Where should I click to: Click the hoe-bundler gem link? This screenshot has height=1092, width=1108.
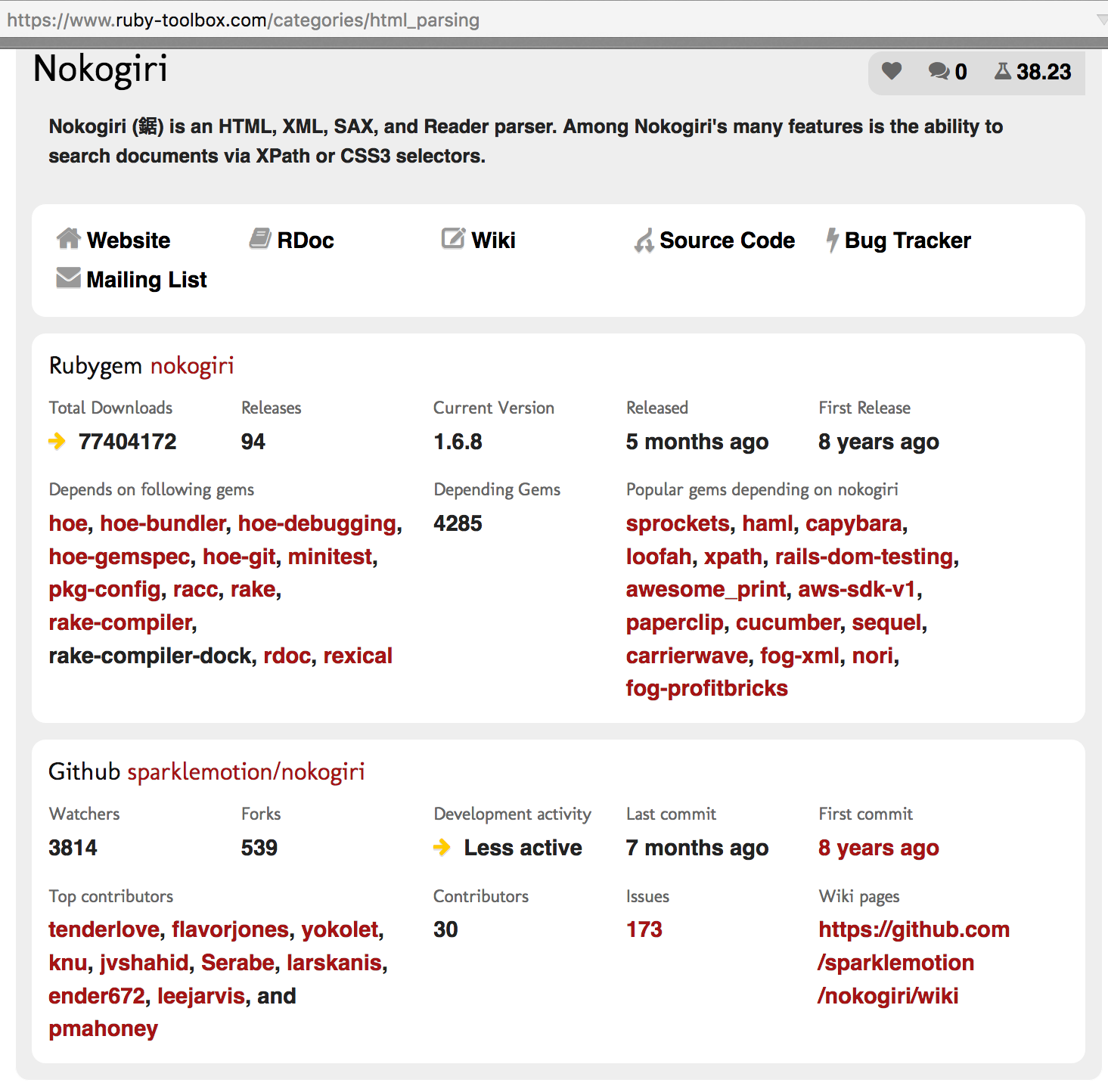(163, 523)
